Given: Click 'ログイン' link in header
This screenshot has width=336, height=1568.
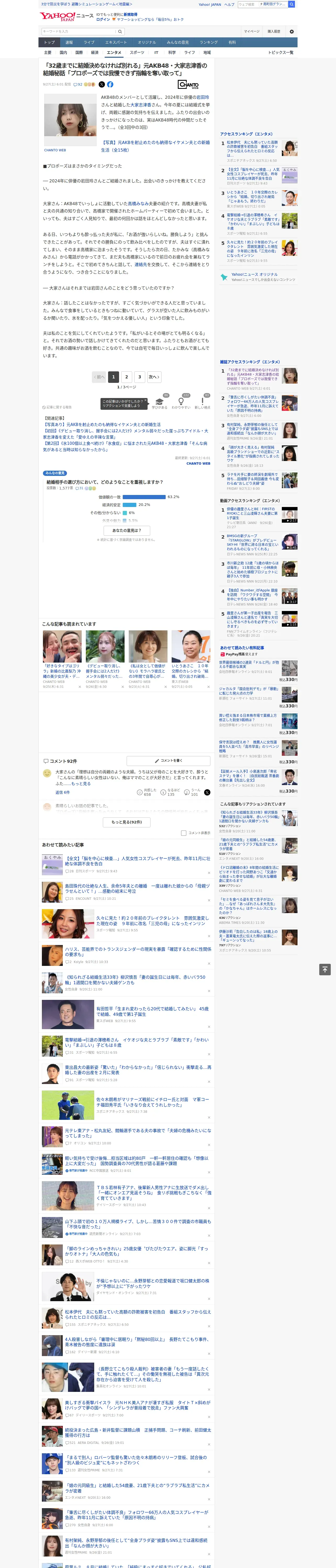Looking at the screenshot, I should click(x=103, y=20).
